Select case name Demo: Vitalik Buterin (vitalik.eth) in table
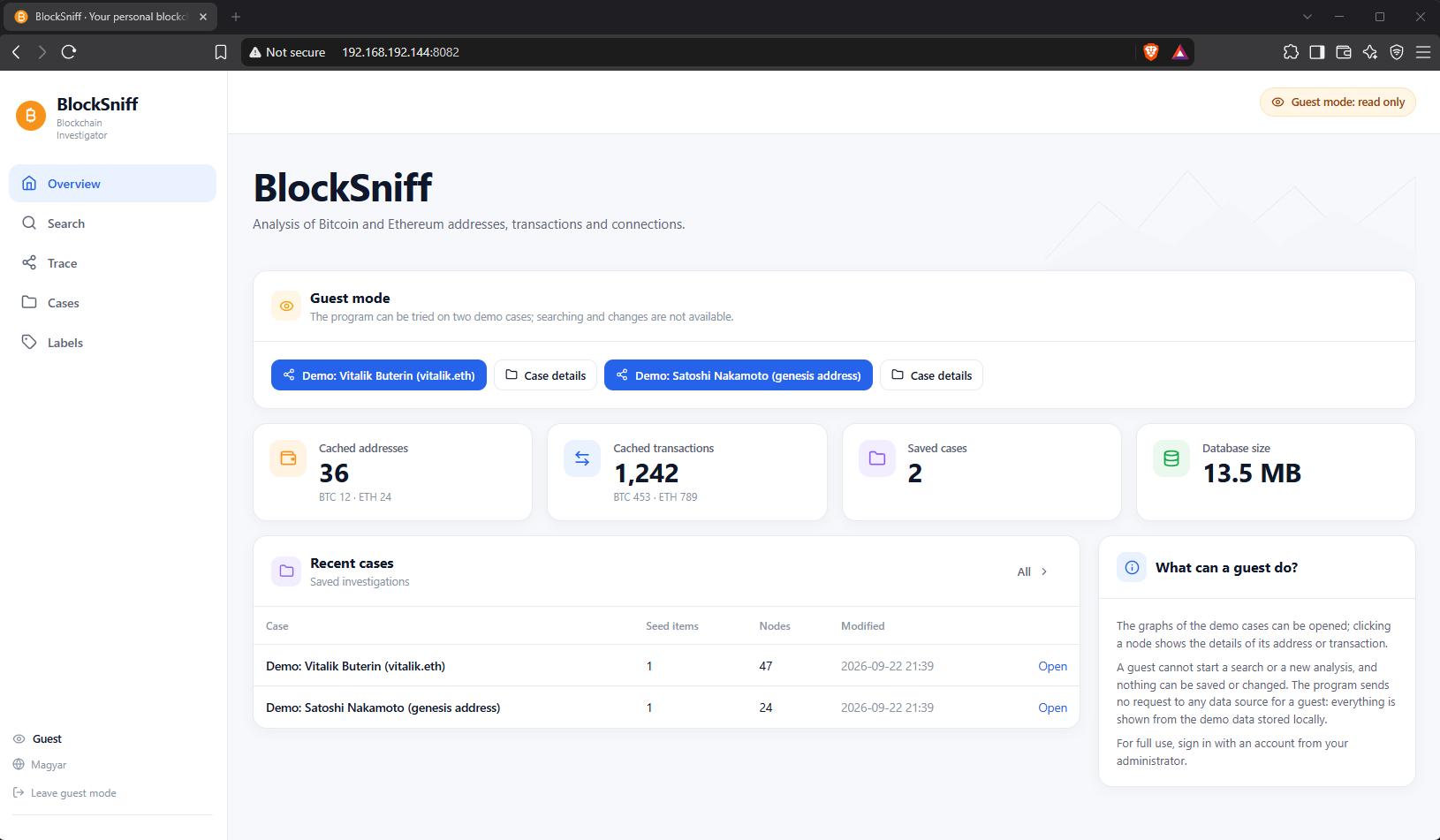This screenshot has height=840, width=1440. 355,666
